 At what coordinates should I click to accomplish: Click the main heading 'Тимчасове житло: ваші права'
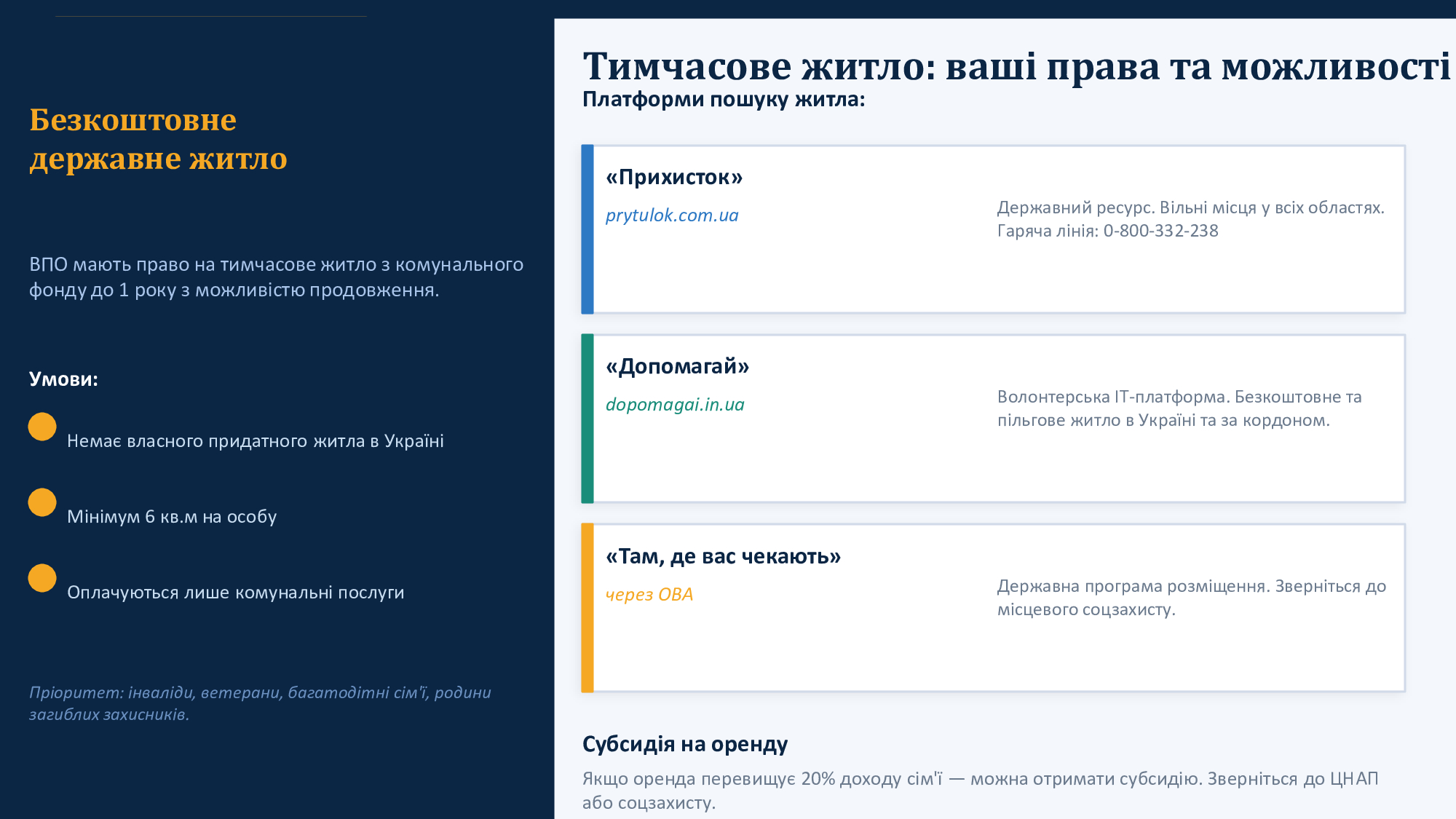(1016, 66)
